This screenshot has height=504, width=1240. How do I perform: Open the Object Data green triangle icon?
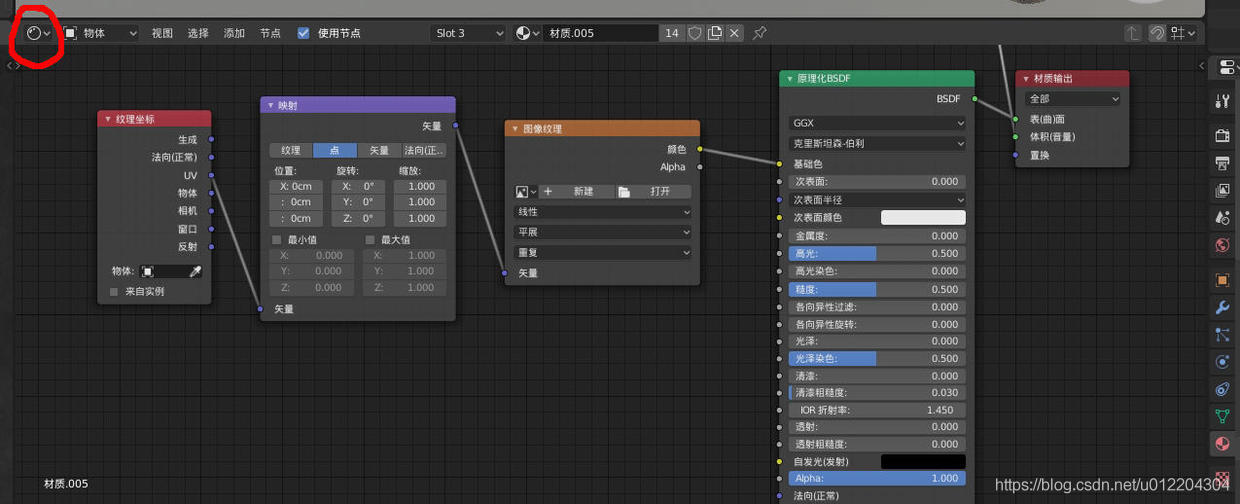click(1222, 416)
